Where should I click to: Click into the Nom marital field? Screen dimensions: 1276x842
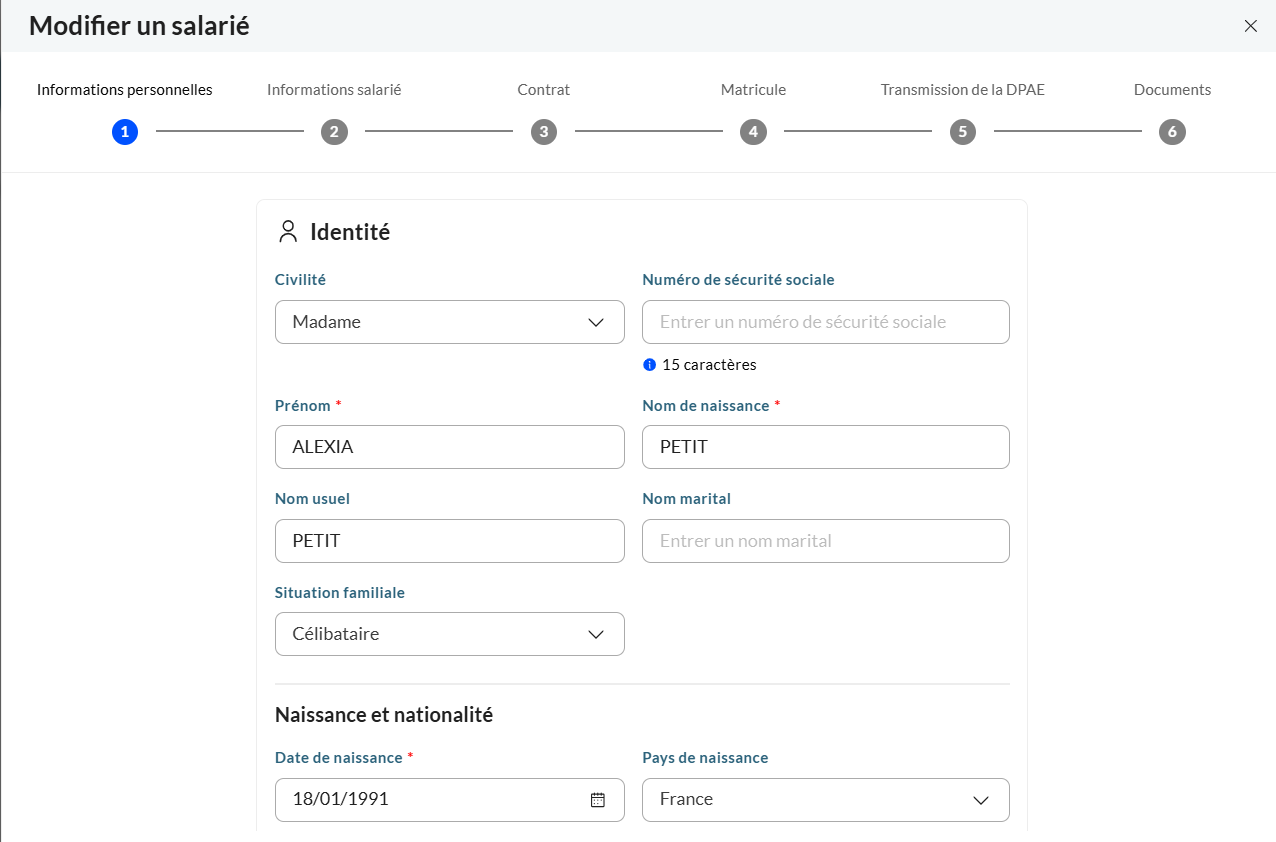[x=825, y=541]
